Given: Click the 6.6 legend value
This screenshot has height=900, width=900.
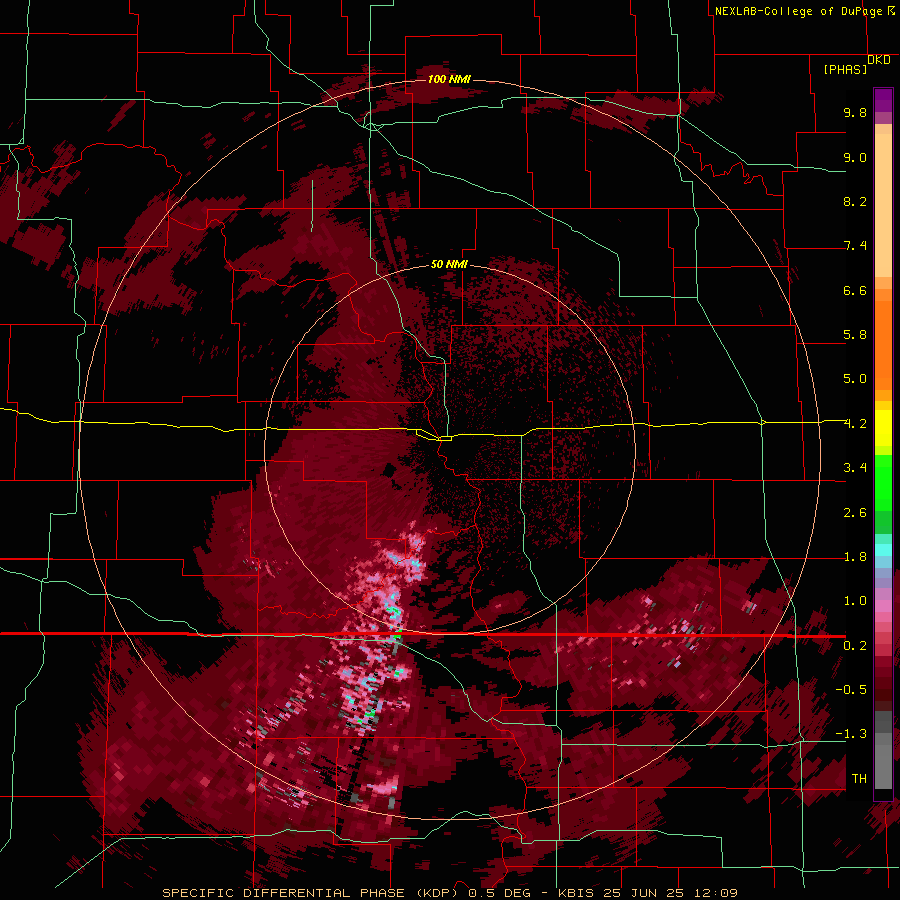Looking at the screenshot, I should click(x=855, y=290).
